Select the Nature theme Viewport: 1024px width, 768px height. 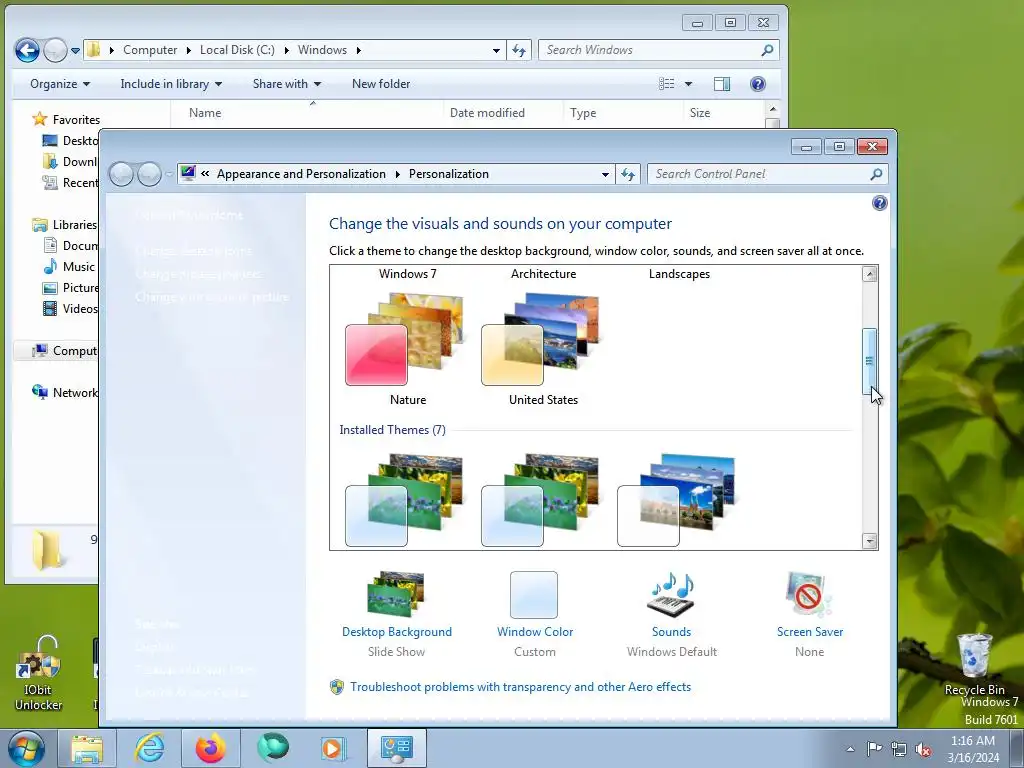coord(408,349)
